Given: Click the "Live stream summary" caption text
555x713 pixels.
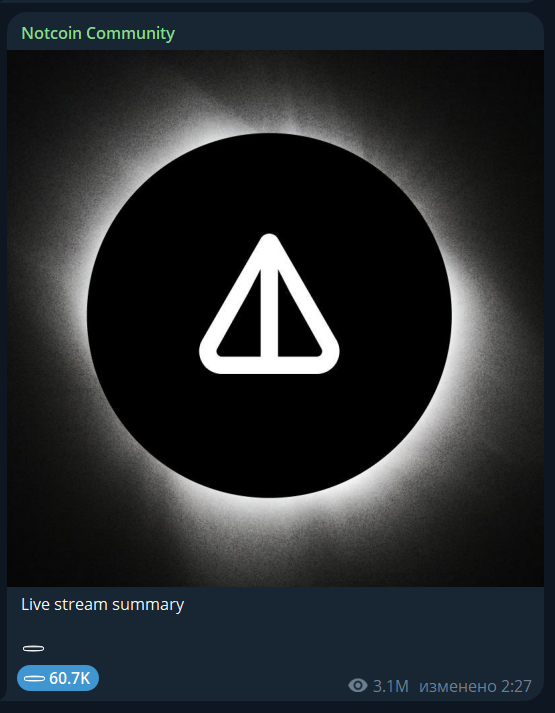Looking at the screenshot, I should click(x=102, y=605).
